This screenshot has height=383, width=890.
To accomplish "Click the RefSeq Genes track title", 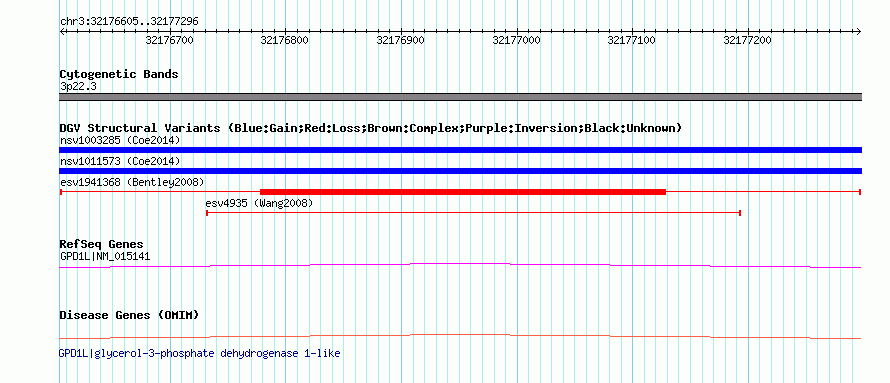I will click(102, 245).
